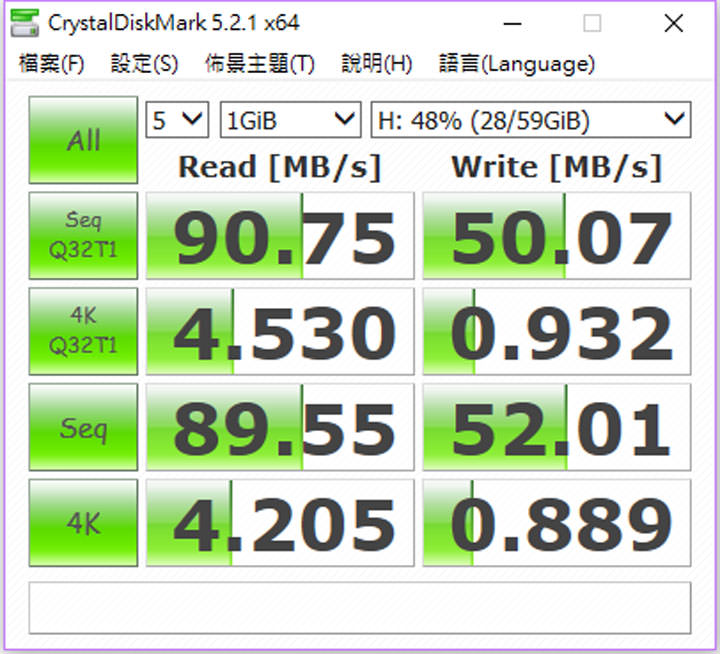Open the 設定(S) settings menu
The height and width of the screenshot is (654, 720).
coord(145,64)
